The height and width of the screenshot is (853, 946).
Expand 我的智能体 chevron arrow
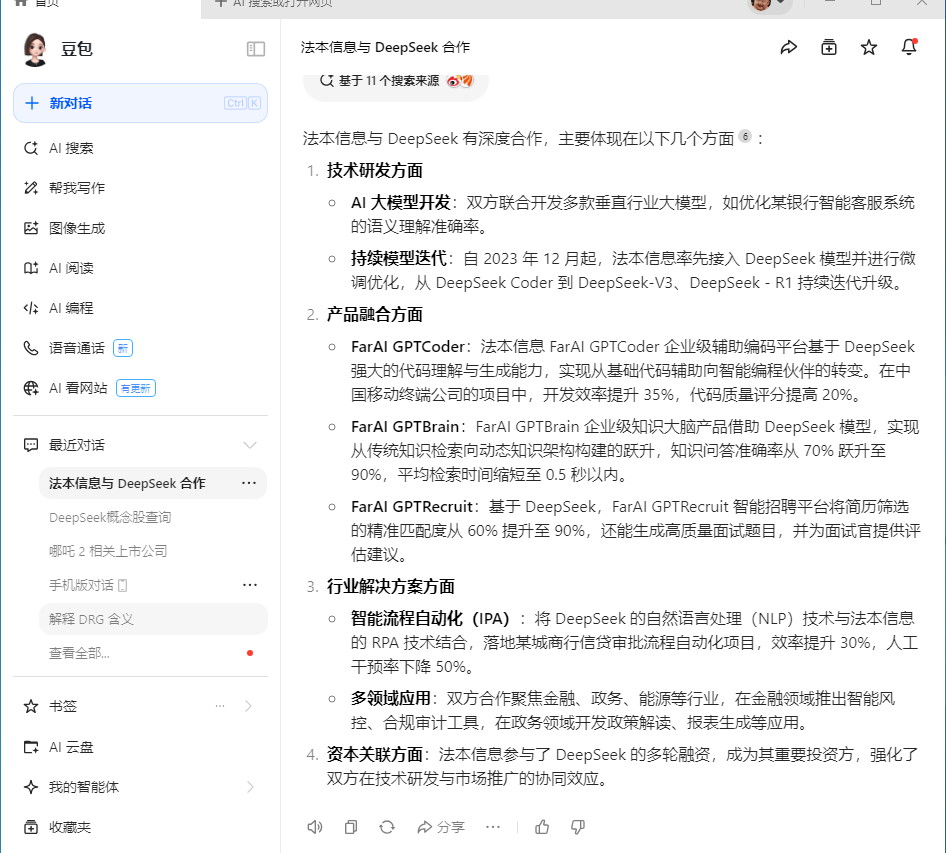click(x=250, y=787)
